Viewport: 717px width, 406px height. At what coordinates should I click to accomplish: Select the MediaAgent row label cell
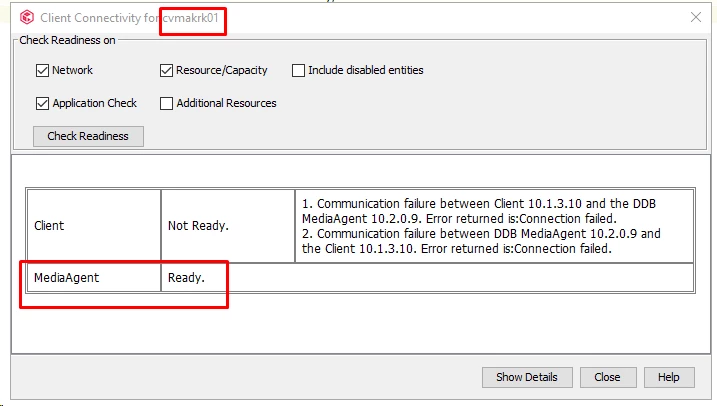(x=93, y=277)
